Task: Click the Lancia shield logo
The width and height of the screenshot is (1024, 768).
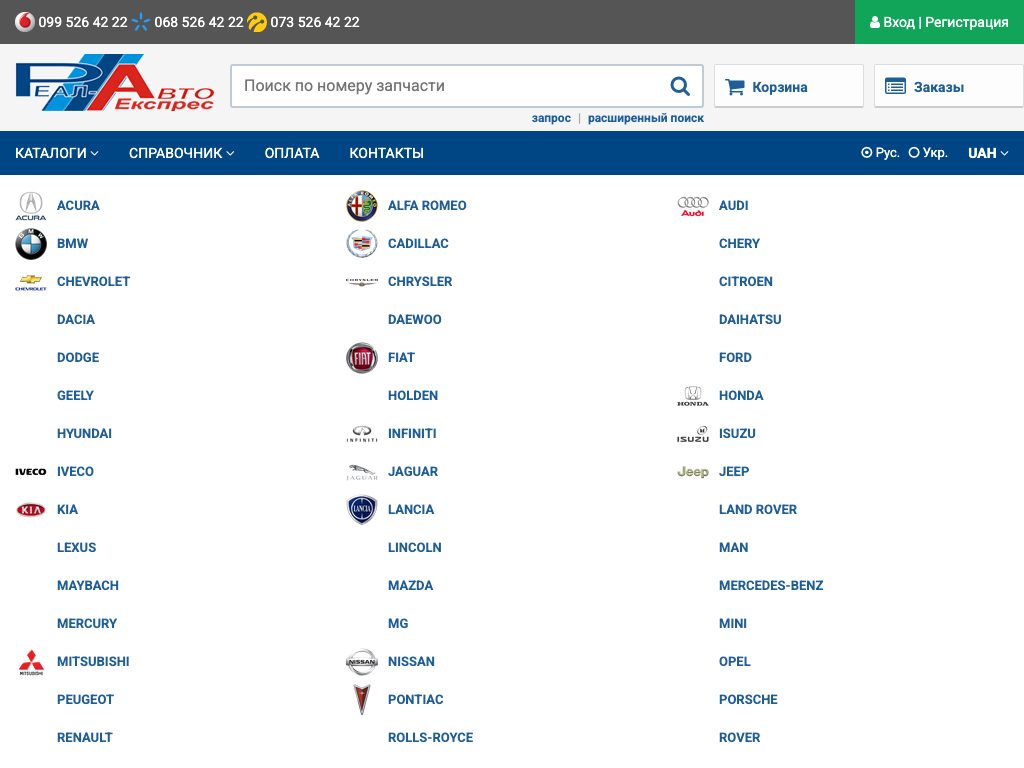Action: pos(362,509)
